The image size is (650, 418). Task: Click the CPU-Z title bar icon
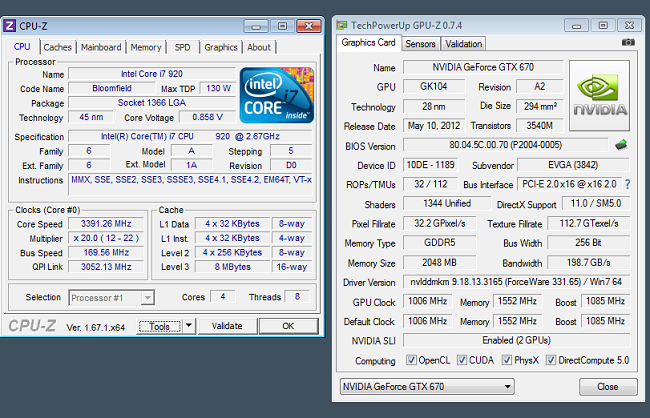click(x=9, y=26)
